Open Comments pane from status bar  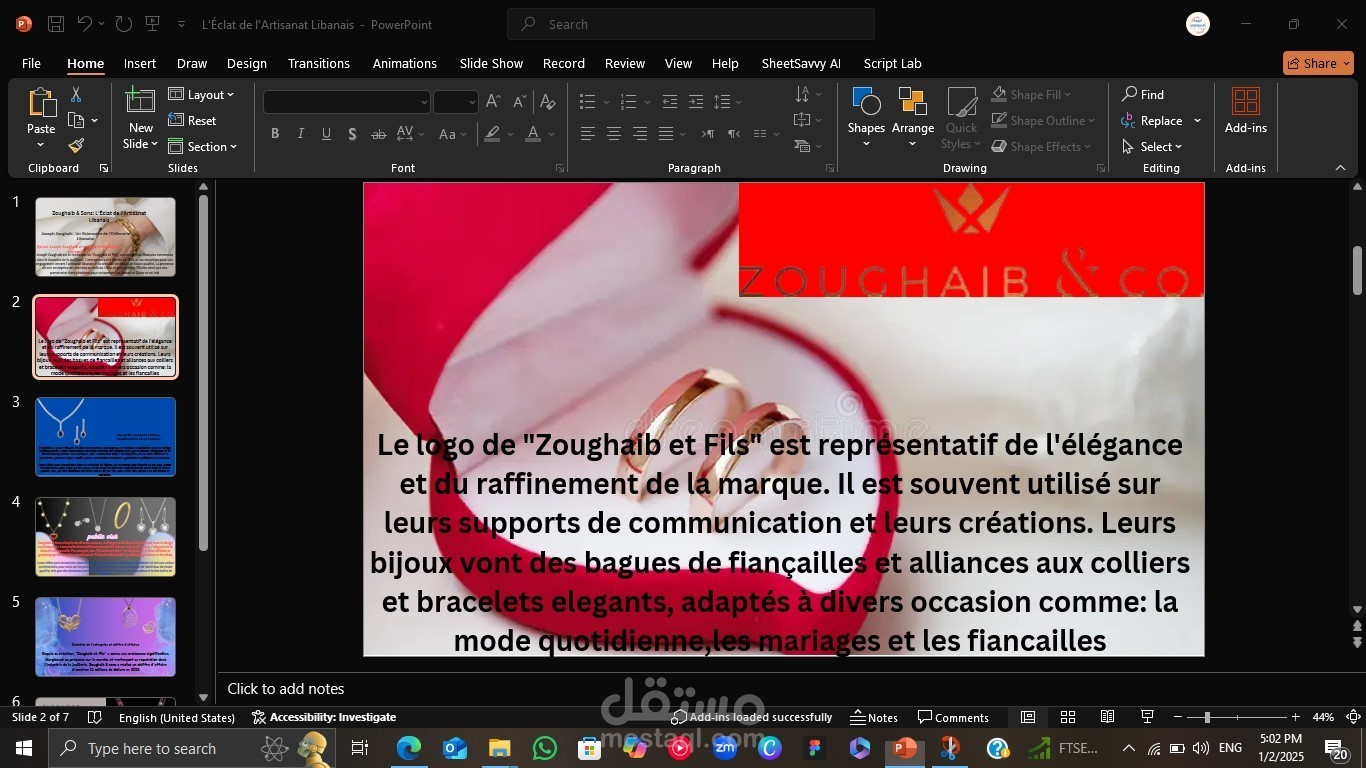pos(953,717)
